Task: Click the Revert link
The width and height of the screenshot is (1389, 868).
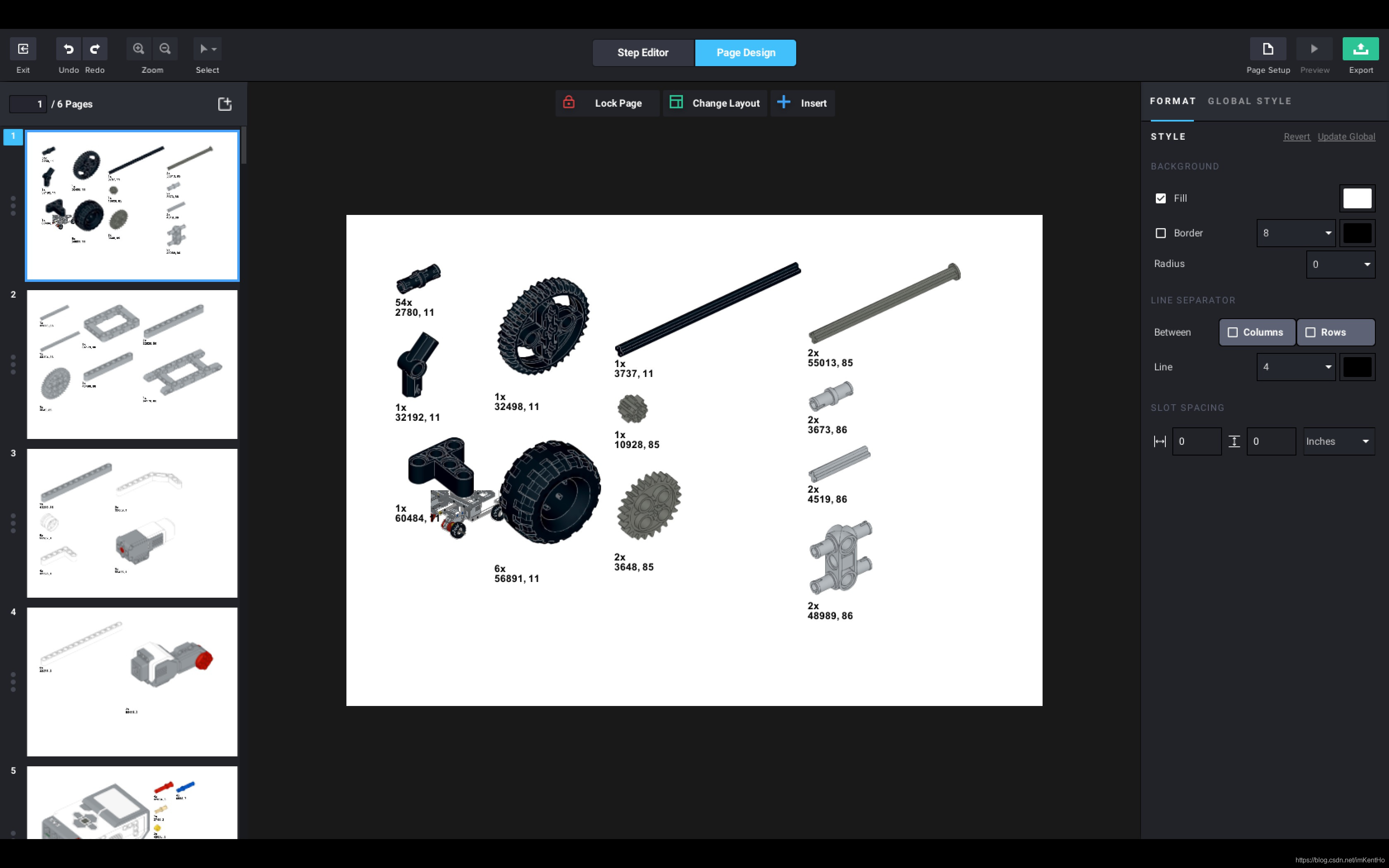Action: [x=1296, y=137]
